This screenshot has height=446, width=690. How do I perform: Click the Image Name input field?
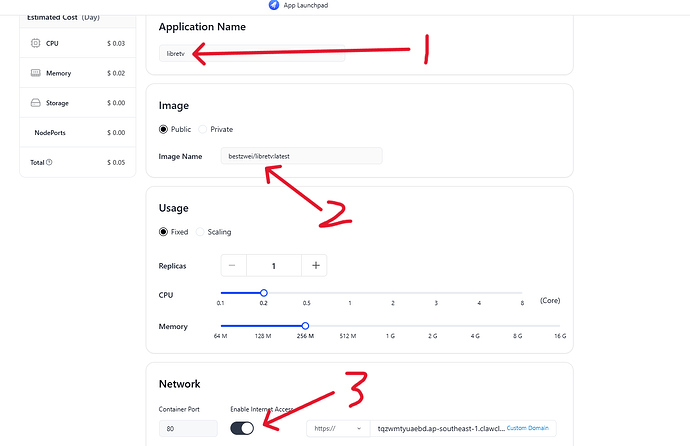301,156
